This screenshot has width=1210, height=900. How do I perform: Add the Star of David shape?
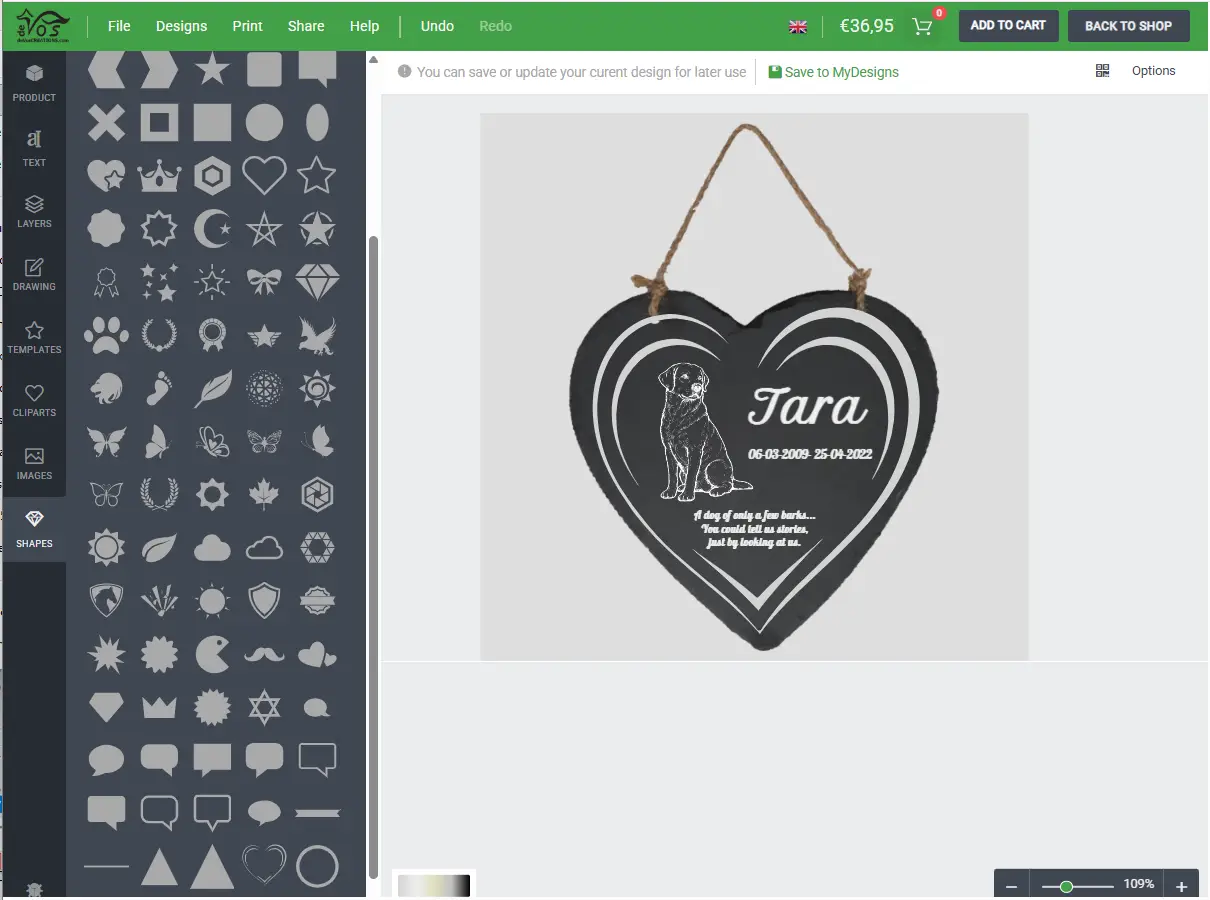click(x=264, y=707)
